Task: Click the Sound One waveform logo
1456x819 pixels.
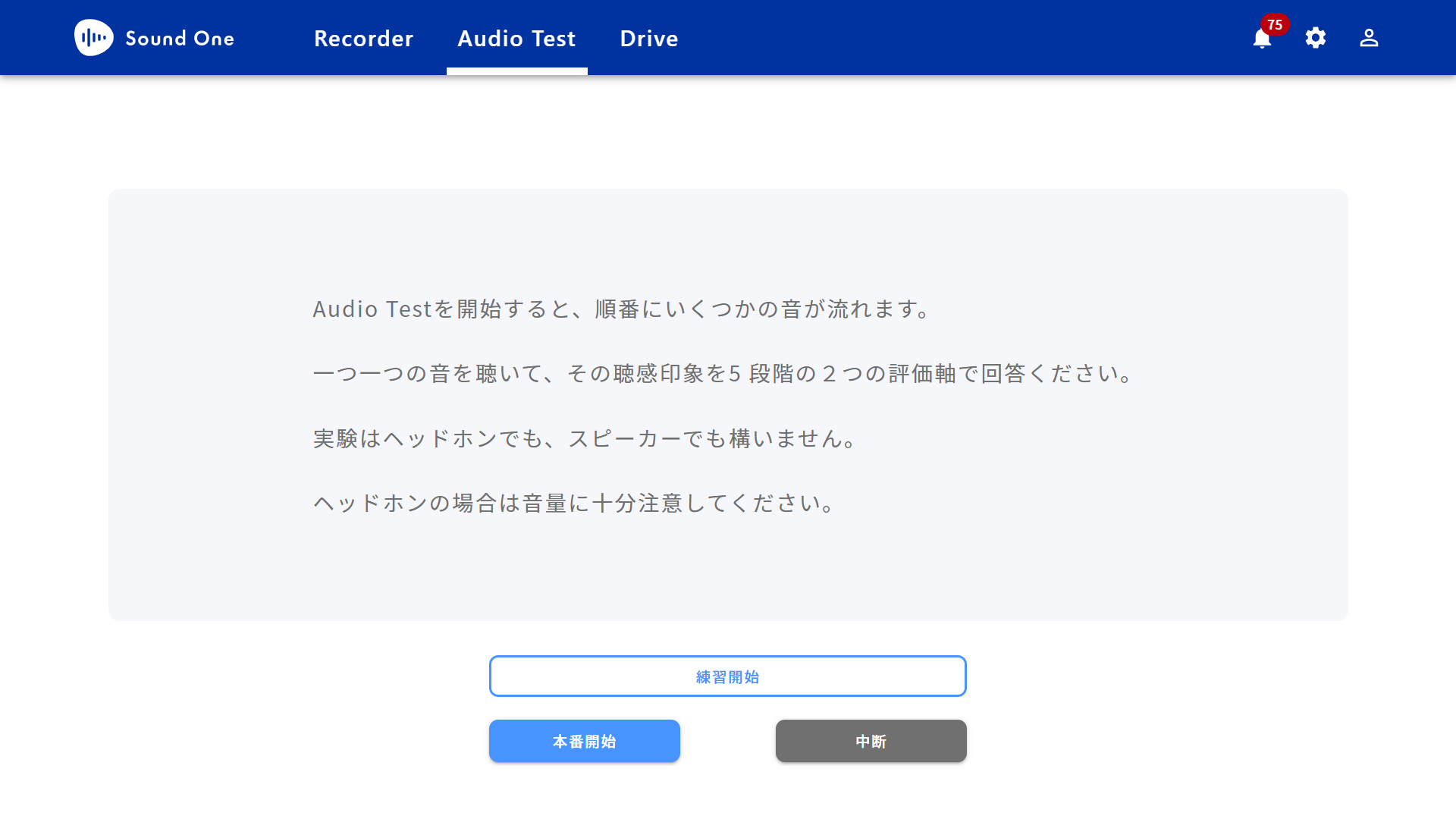Action: [94, 38]
